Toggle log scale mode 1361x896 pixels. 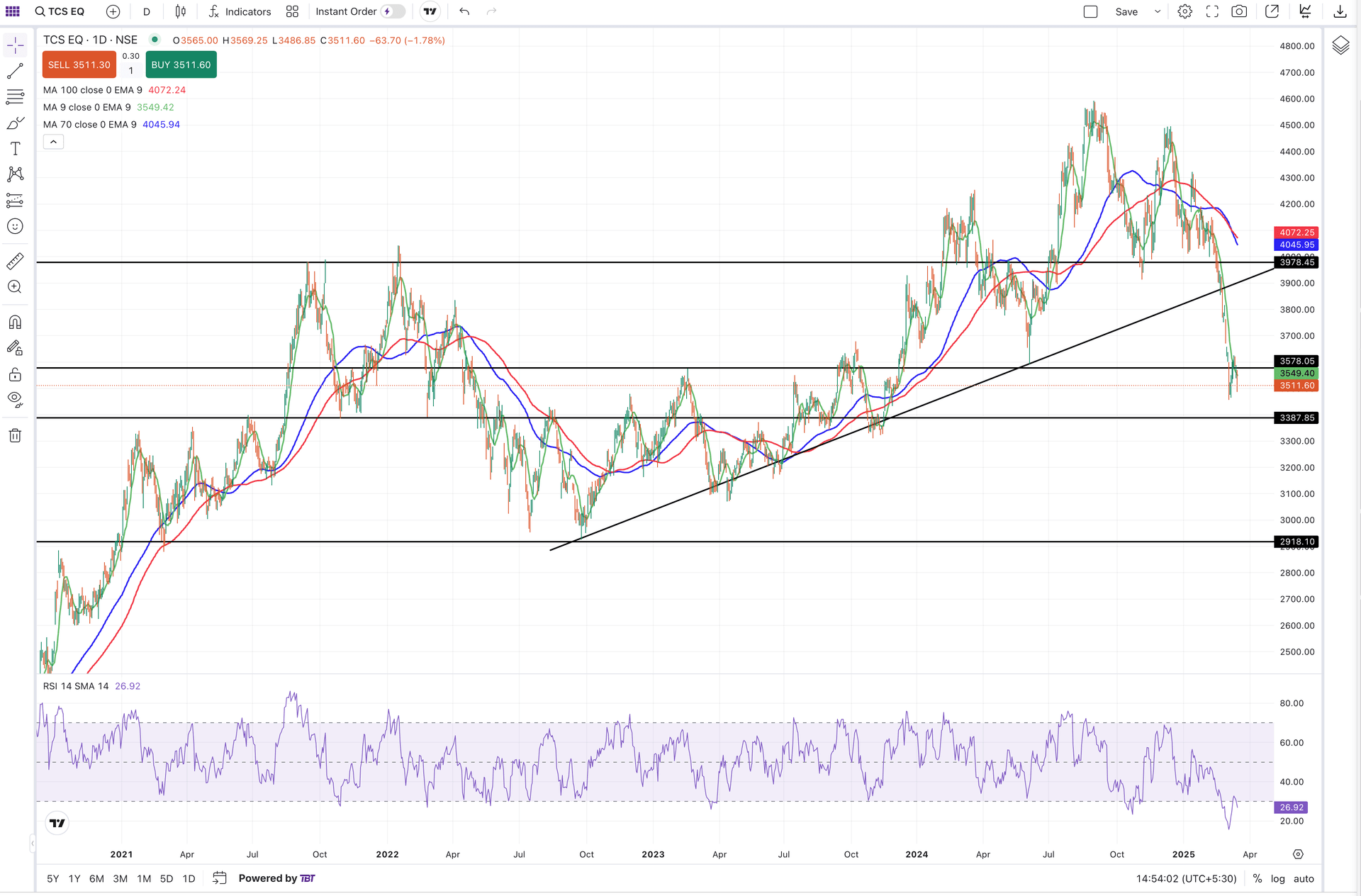click(x=1278, y=879)
